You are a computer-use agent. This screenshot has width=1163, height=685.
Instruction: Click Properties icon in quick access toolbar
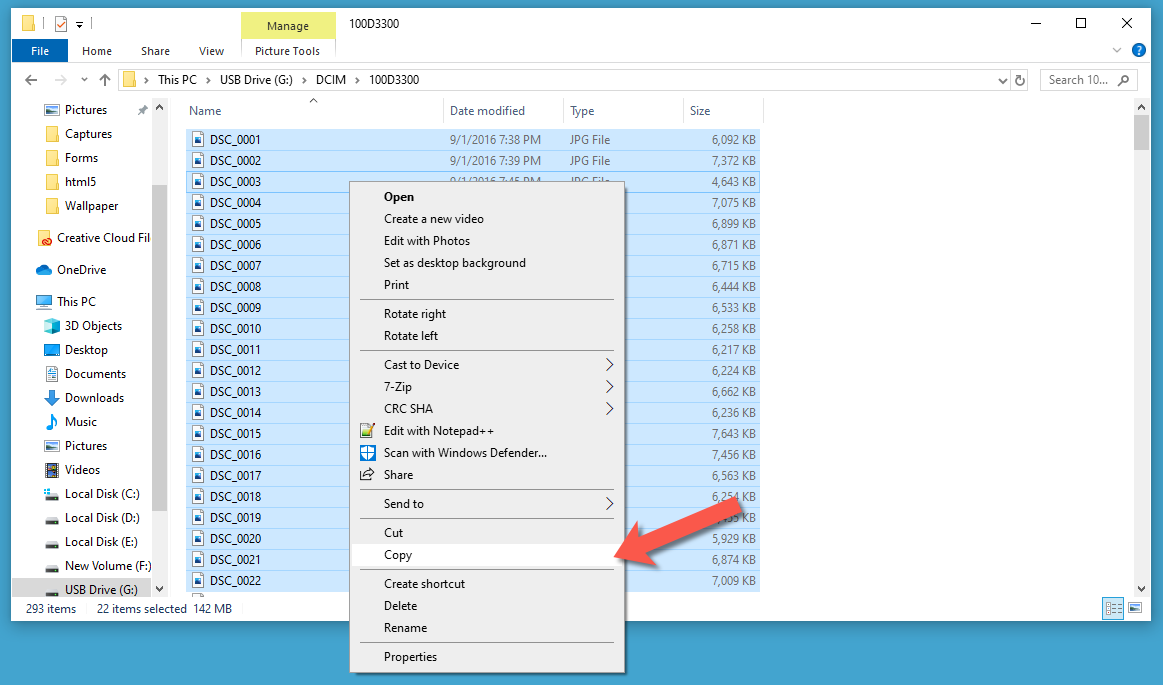[61, 23]
